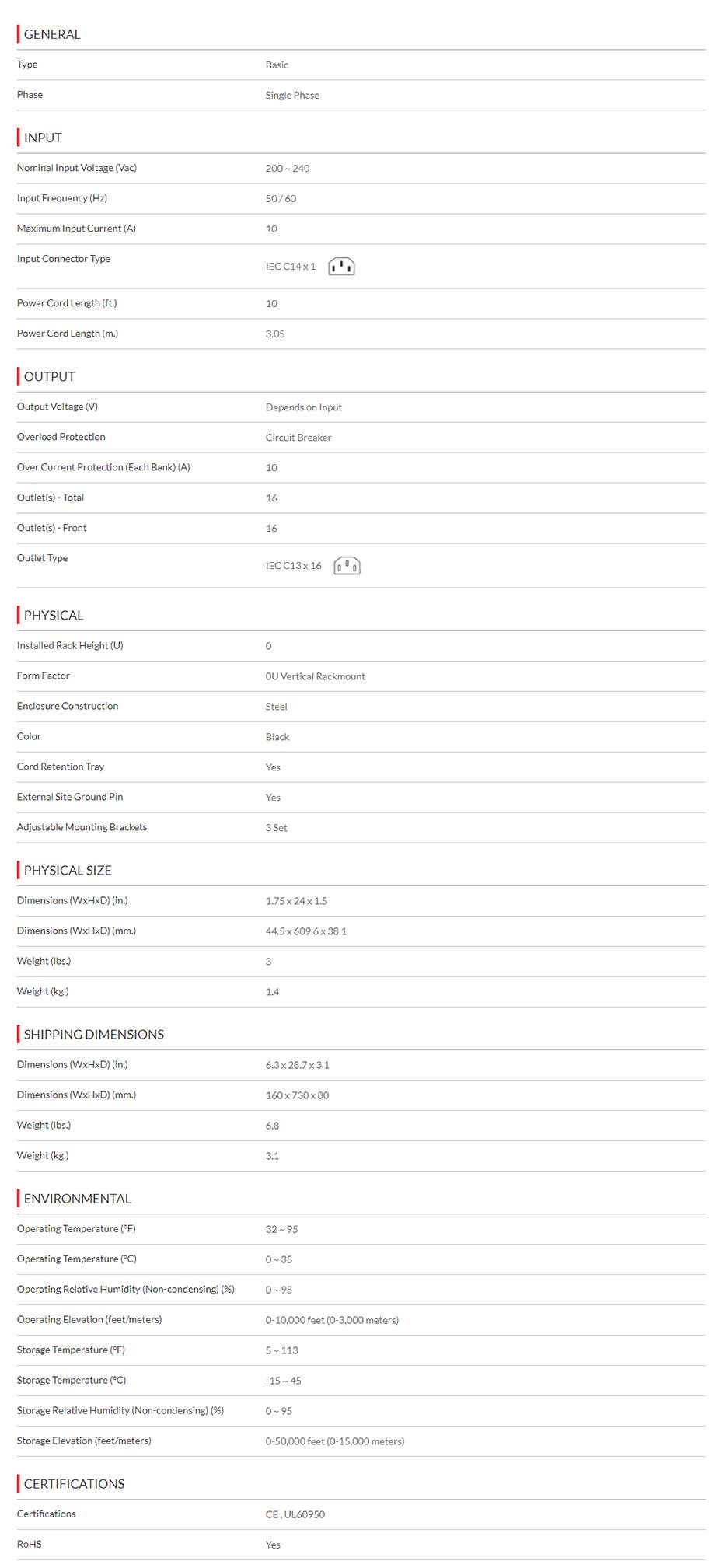Click the GENERAL section heading
This screenshot has height=1568, width=719.
[52, 34]
